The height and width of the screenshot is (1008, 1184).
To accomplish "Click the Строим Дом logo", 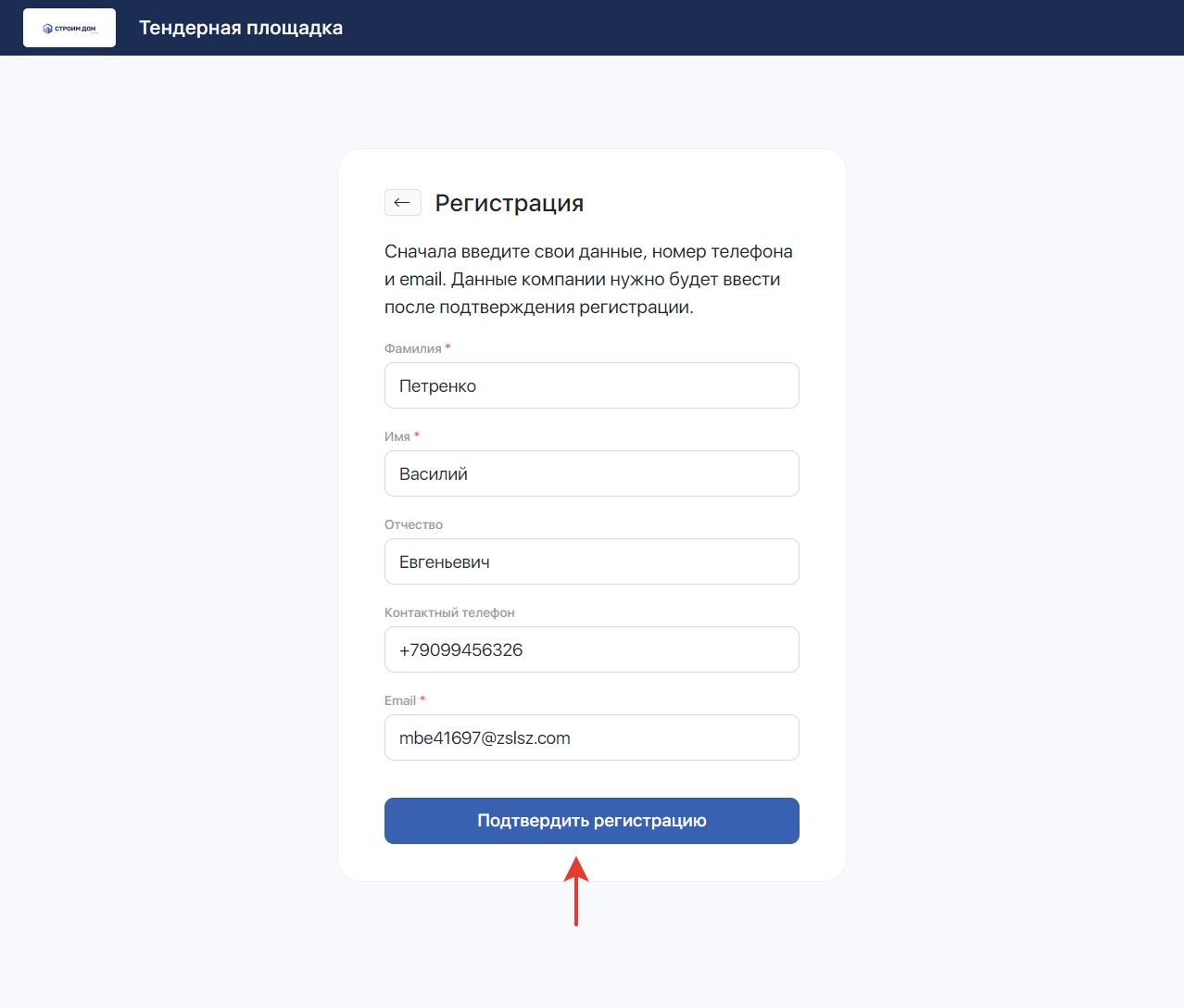I will point(69,28).
